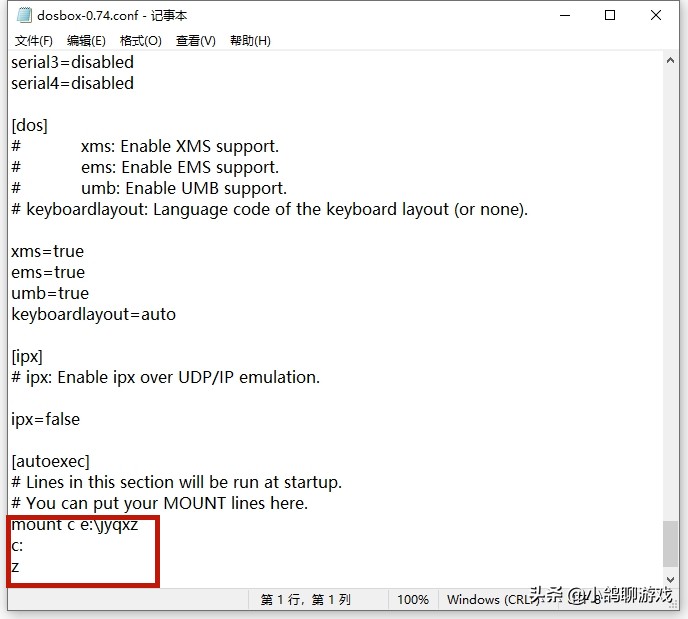Place cursor on the serial3=disabled line
The image size is (688, 619).
[72, 62]
